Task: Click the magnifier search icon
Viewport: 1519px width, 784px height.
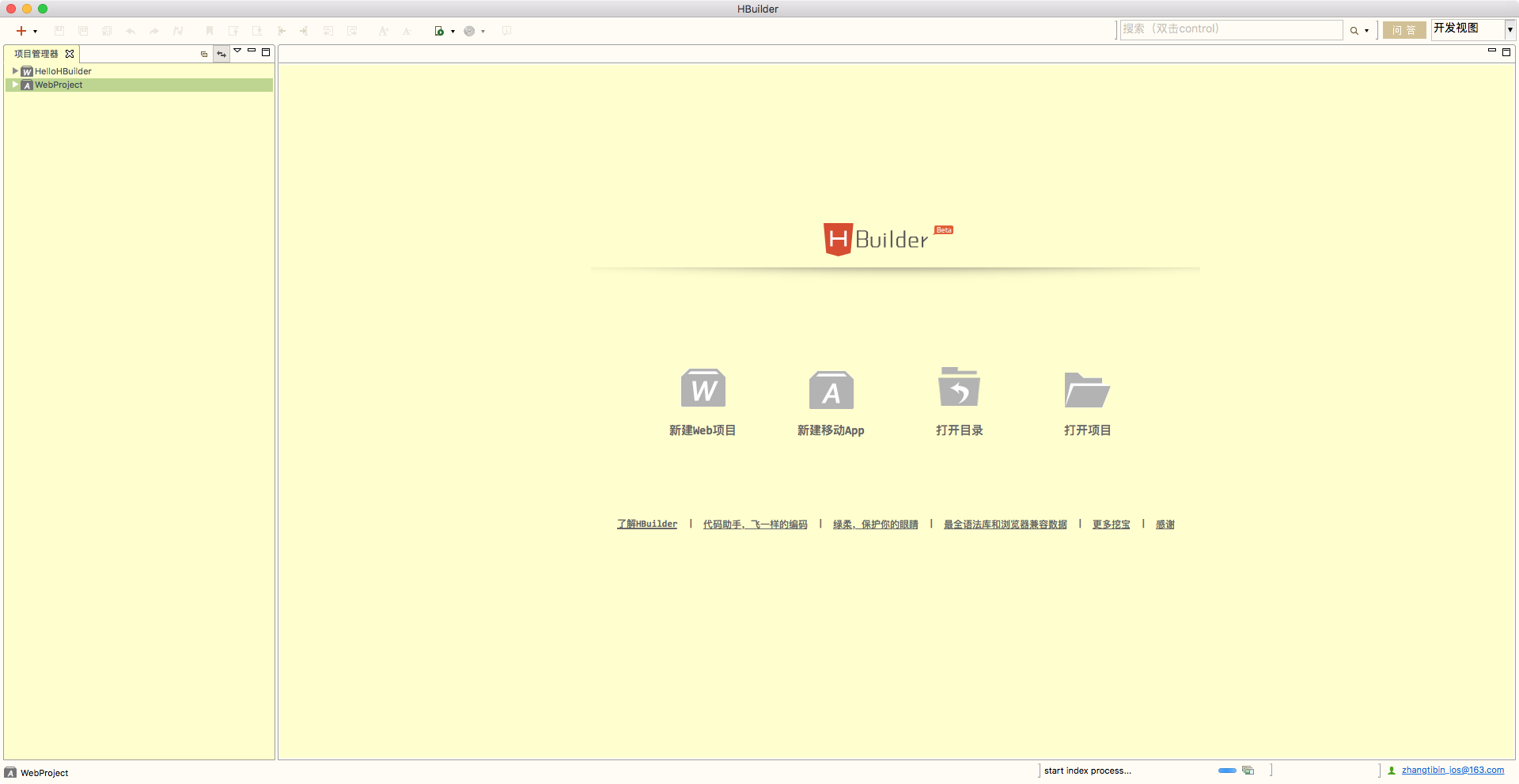Action: click(1354, 31)
